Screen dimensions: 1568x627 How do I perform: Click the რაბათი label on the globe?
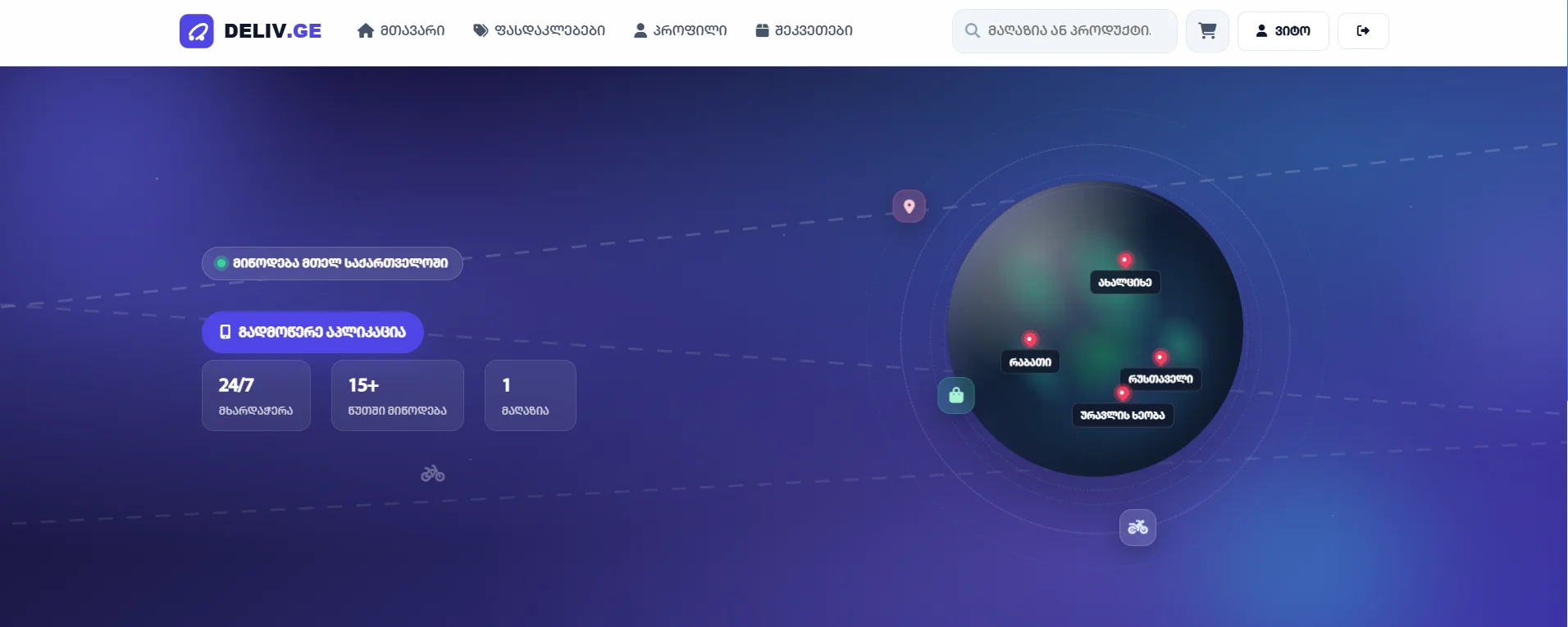point(1030,362)
